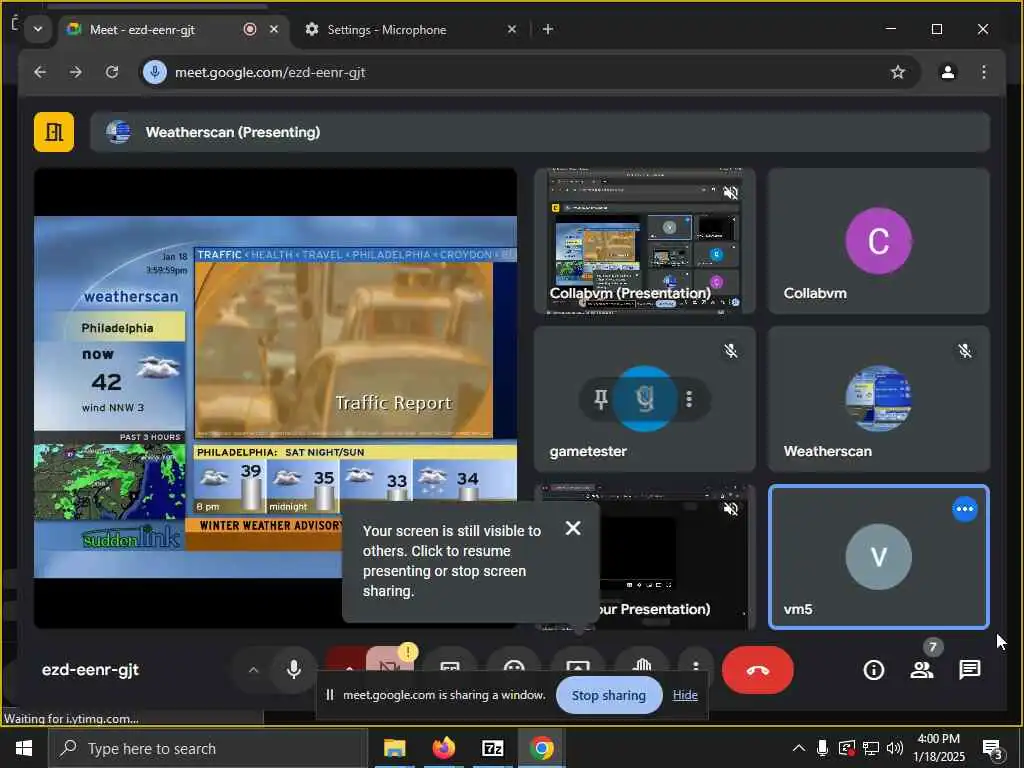Toggle the microphone in Meet toolbar
Image resolution: width=1024 pixels, height=768 pixels.
[294, 669]
